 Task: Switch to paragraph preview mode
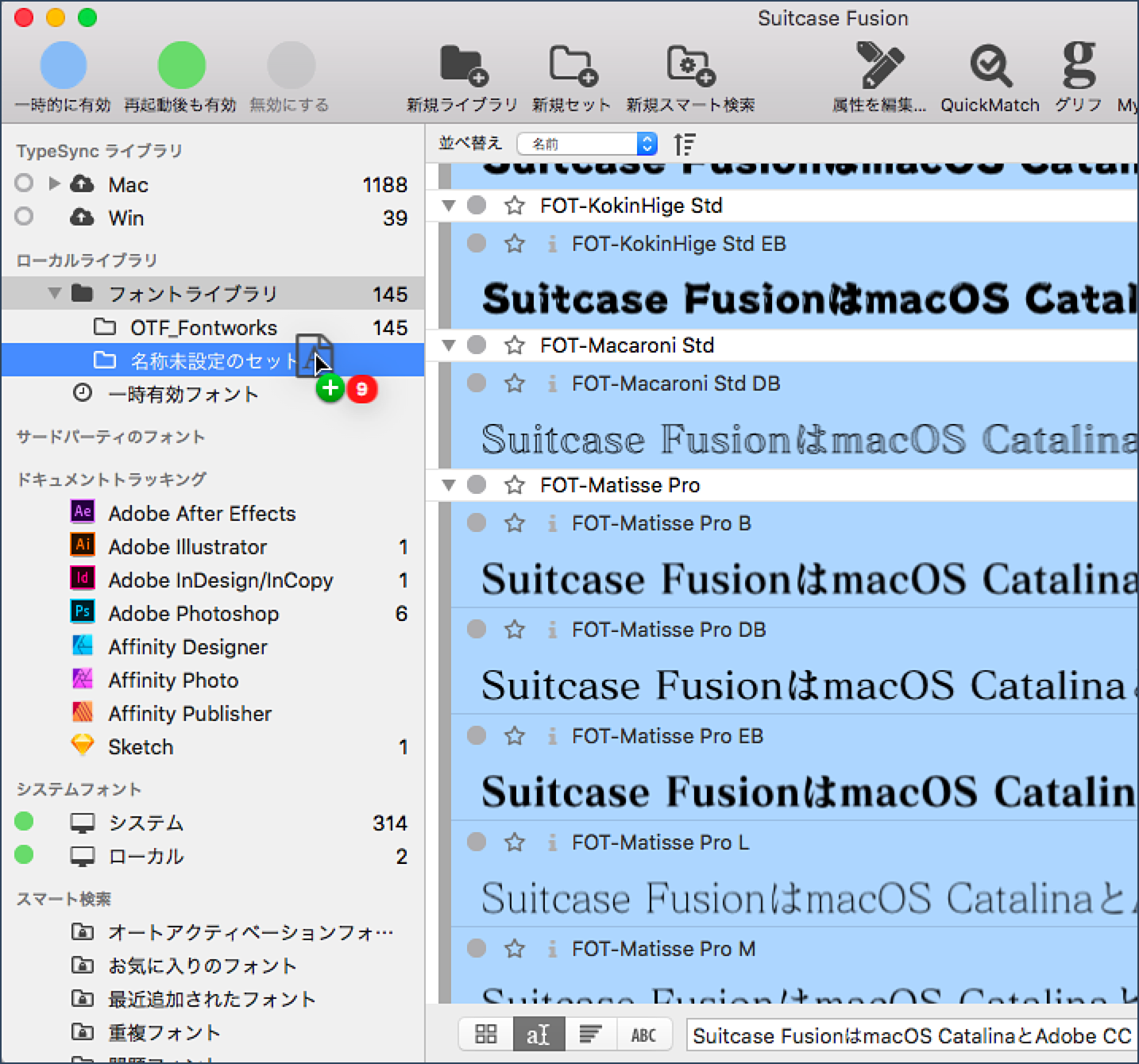point(590,1035)
